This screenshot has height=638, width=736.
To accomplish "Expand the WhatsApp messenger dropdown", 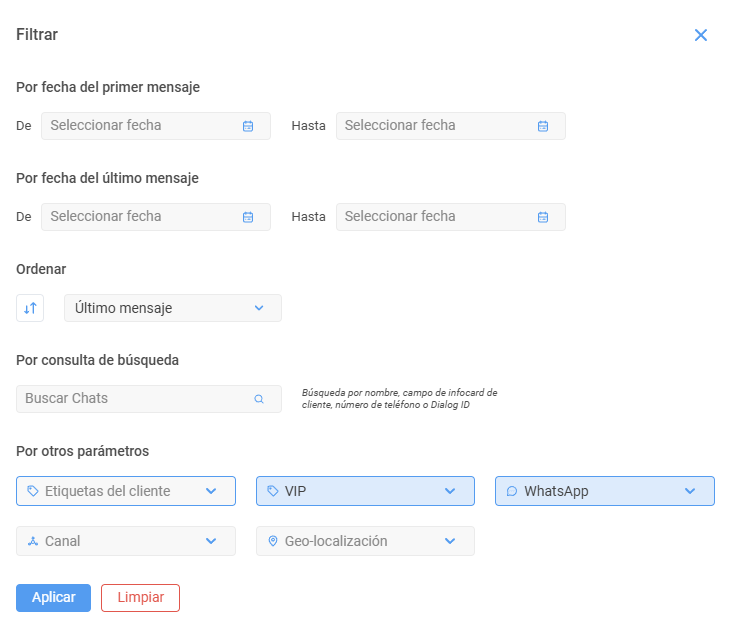I will click(605, 491).
